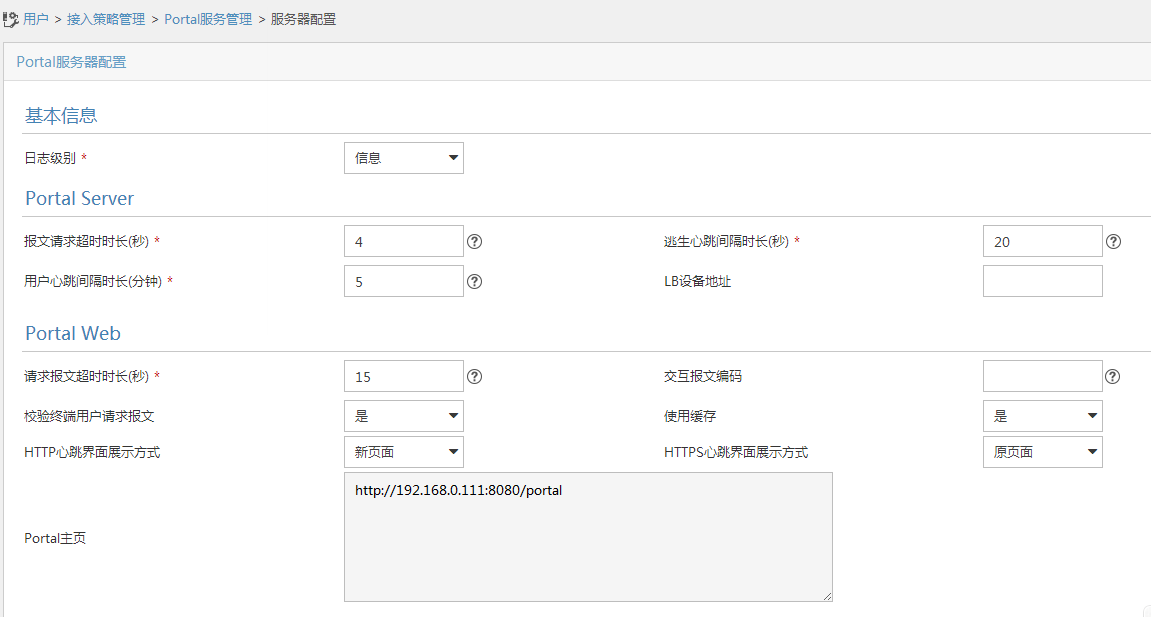Viewport: 1151px width, 617px height.
Task: Navigate to 接入策略管理 breadcrumb link
Action: tap(106, 19)
